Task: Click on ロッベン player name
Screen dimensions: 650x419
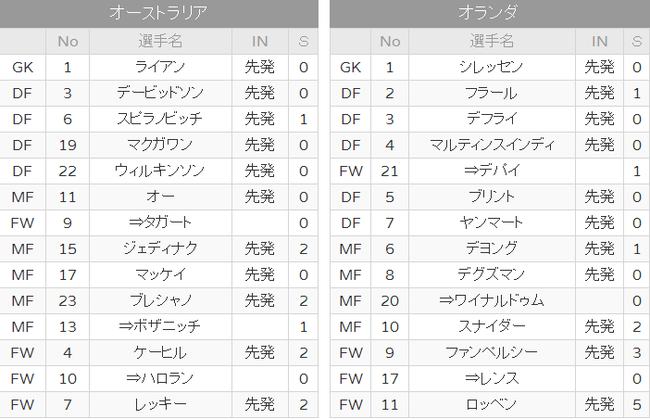Action: point(491,404)
